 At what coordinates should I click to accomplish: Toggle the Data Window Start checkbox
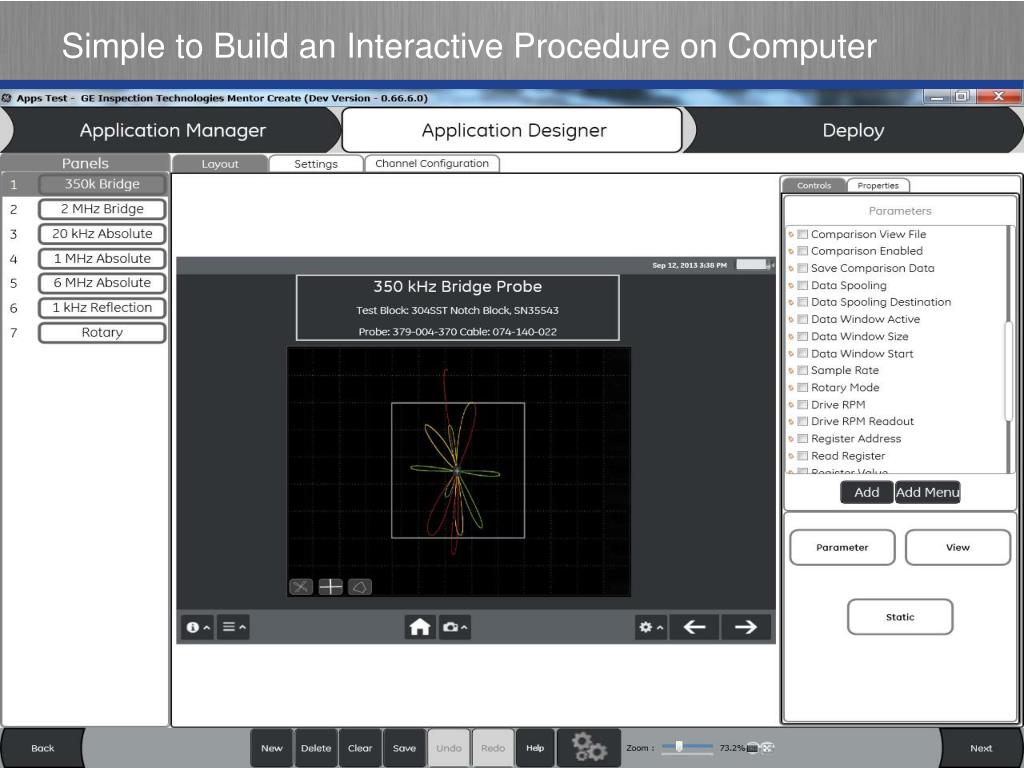tap(803, 353)
